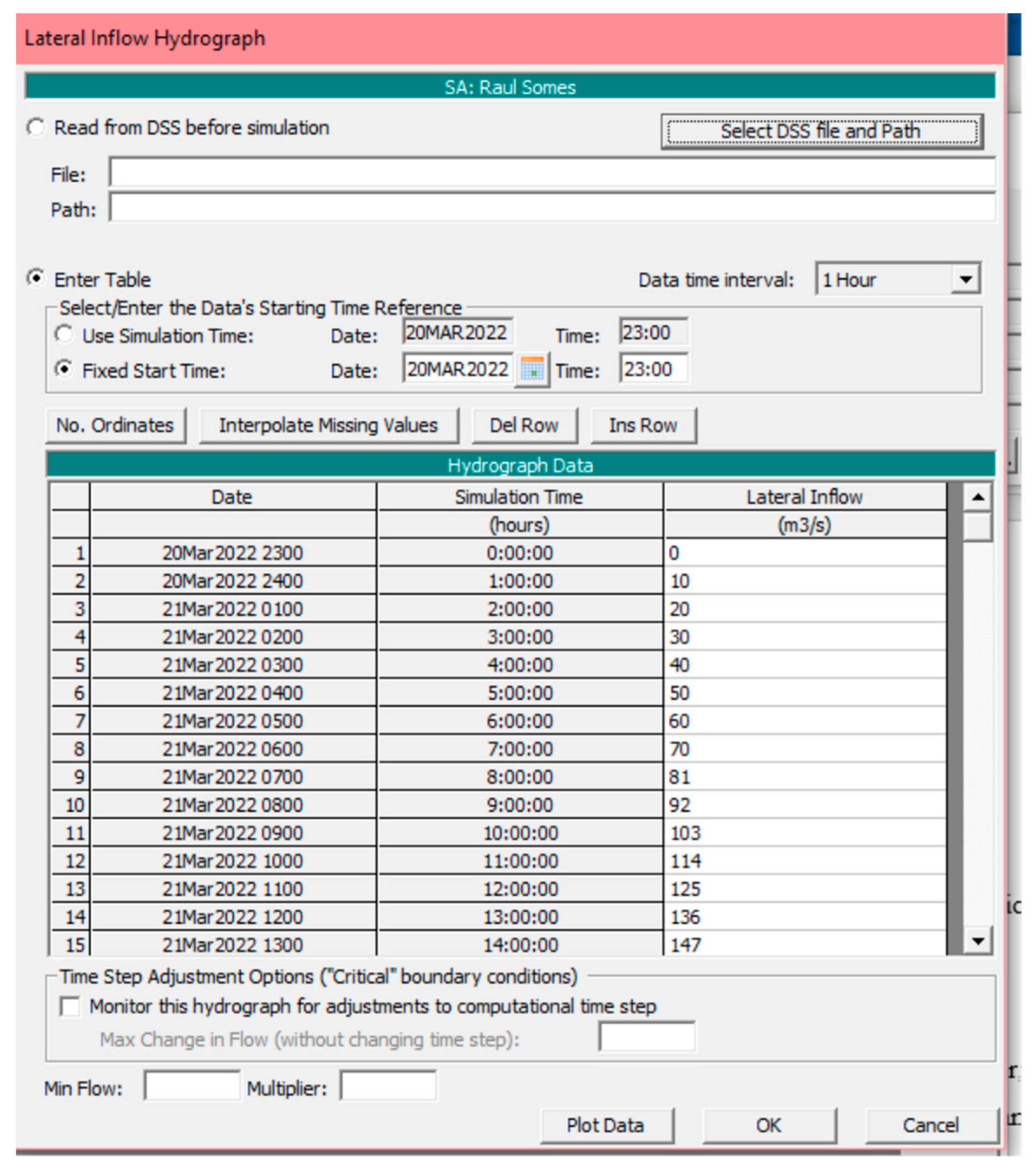Image resolution: width=1036 pixels, height=1172 pixels.
Task: Choose Use Simulation Time option
Action: [x=64, y=334]
